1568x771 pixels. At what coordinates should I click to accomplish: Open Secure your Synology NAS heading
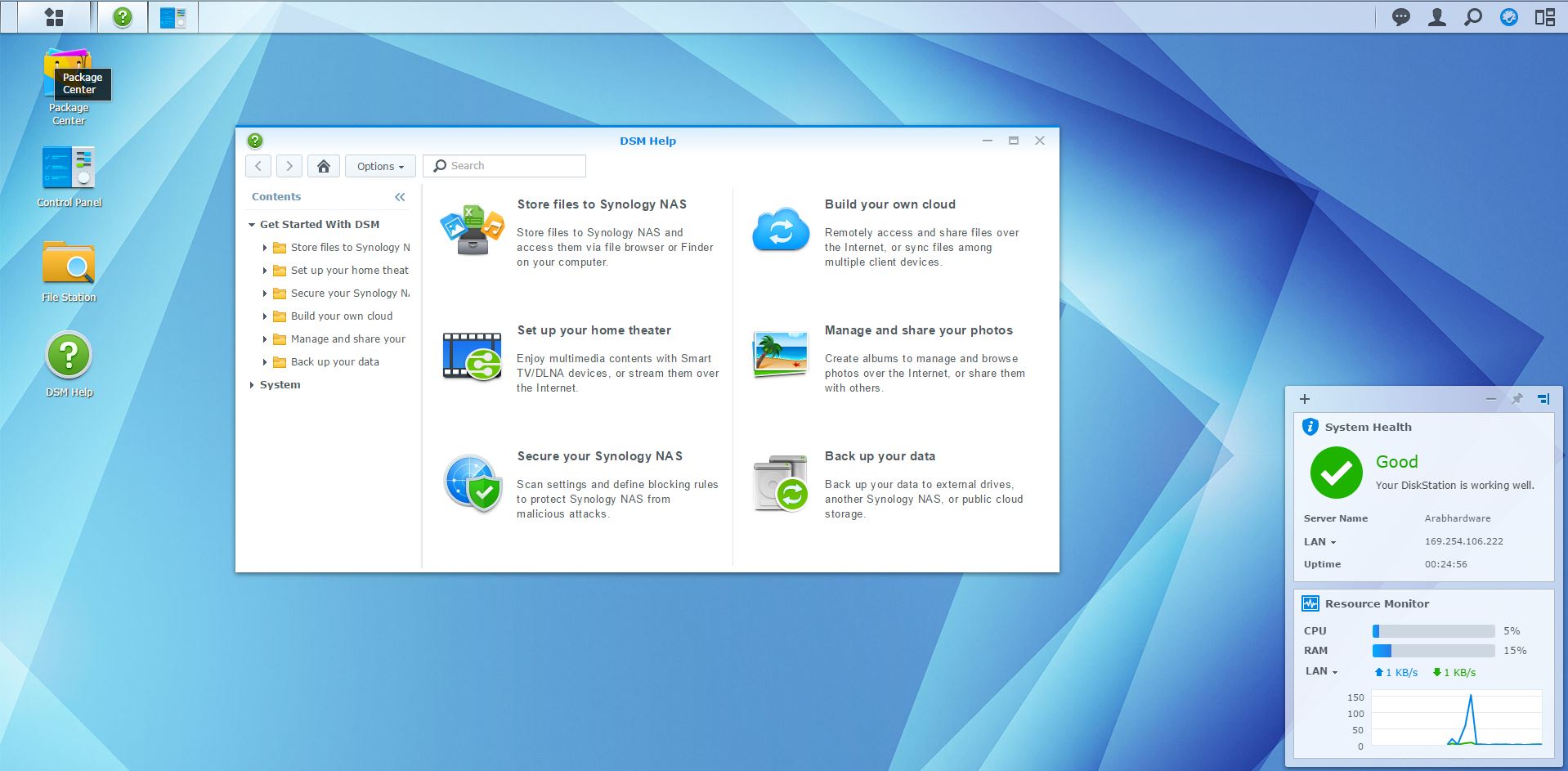point(599,456)
